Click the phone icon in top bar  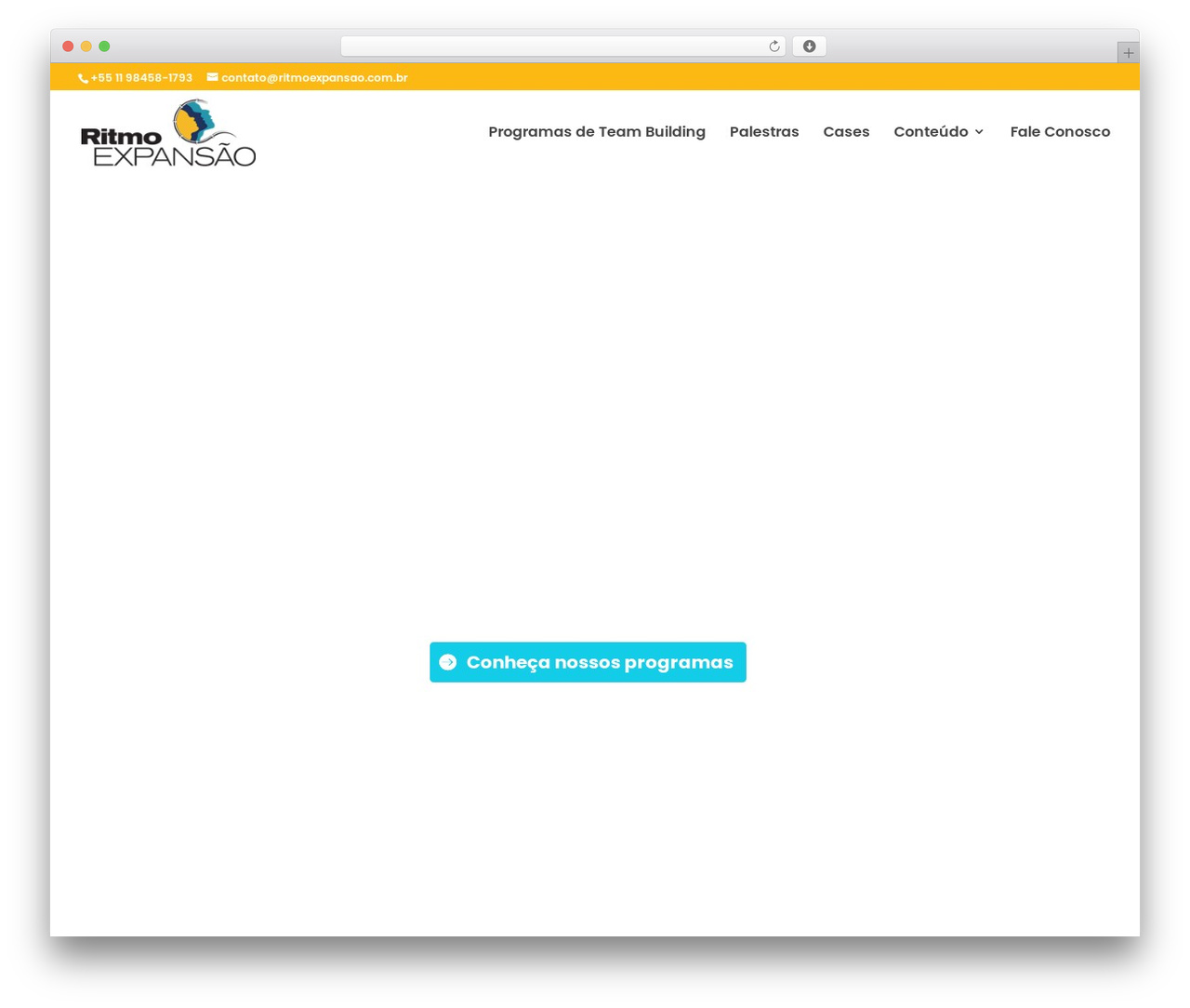pos(83,79)
